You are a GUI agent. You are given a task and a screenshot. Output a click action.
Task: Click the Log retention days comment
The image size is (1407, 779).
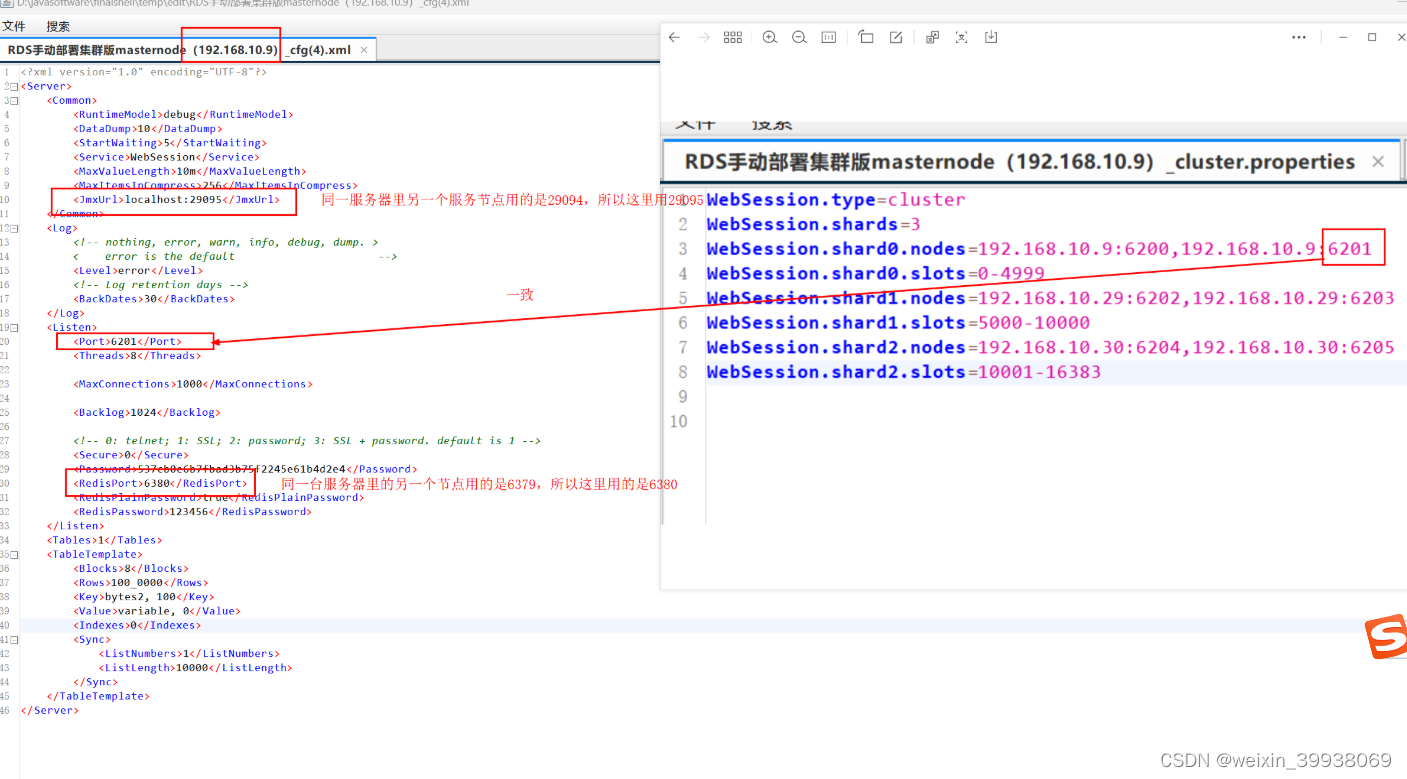(161, 285)
